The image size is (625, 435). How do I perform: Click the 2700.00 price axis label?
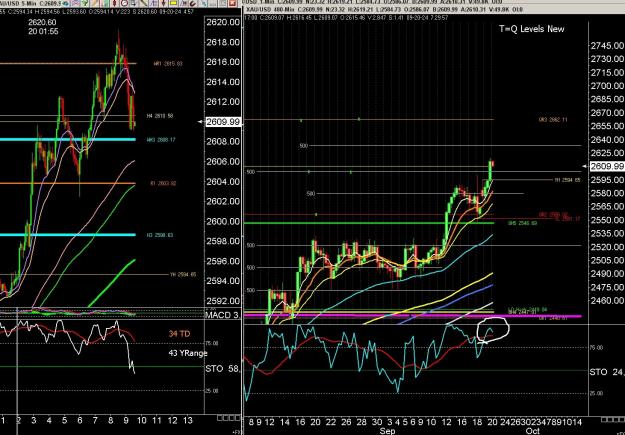click(x=607, y=86)
